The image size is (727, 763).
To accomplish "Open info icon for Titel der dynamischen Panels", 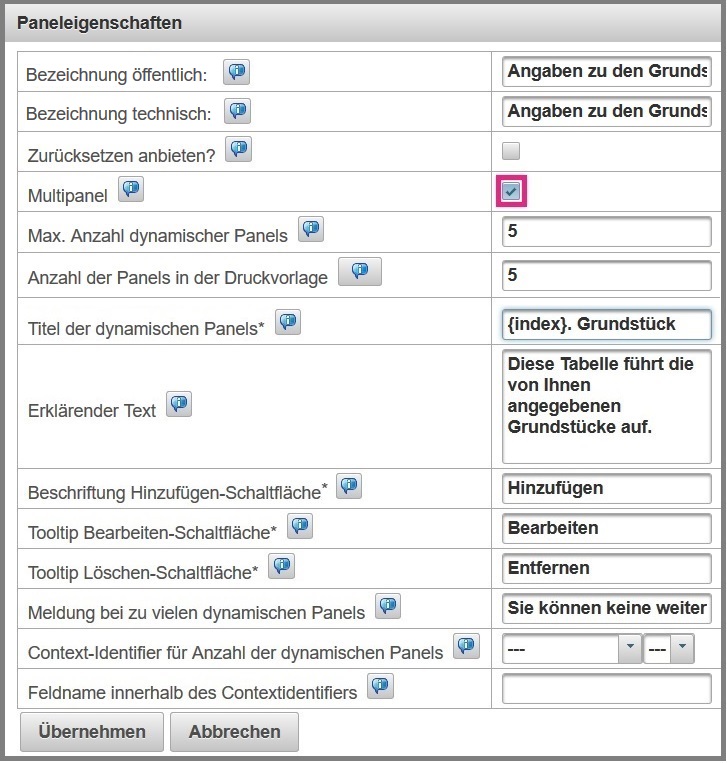I will pyautogui.click(x=288, y=322).
